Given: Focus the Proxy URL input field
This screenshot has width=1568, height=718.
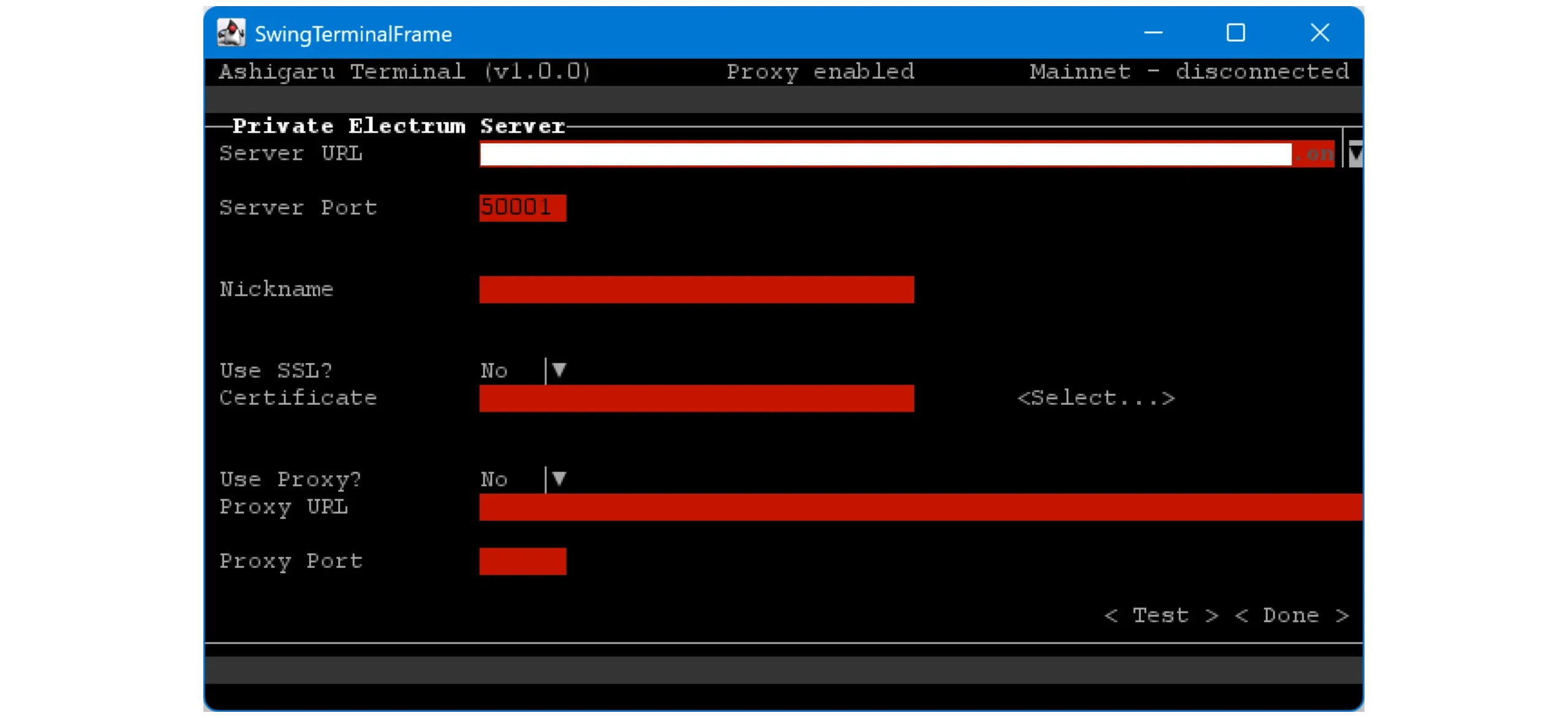Looking at the screenshot, I should pyautogui.click(x=919, y=507).
